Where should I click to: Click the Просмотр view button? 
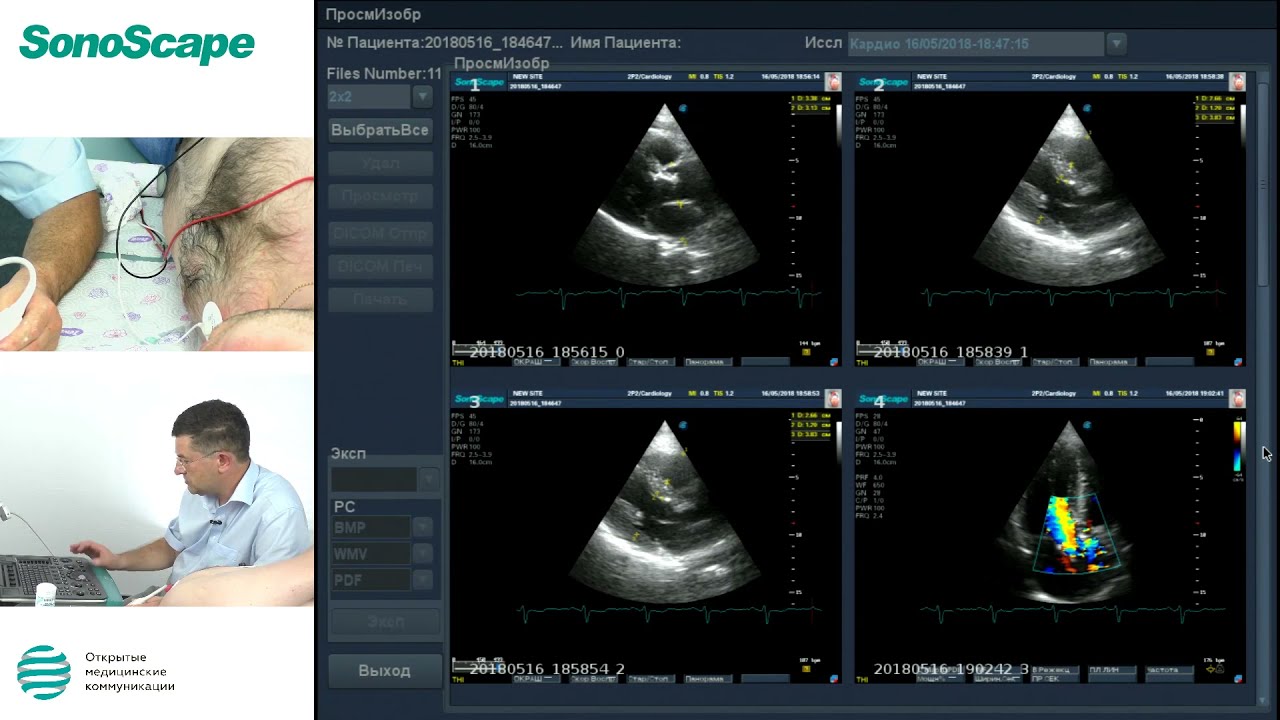click(x=380, y=196)
